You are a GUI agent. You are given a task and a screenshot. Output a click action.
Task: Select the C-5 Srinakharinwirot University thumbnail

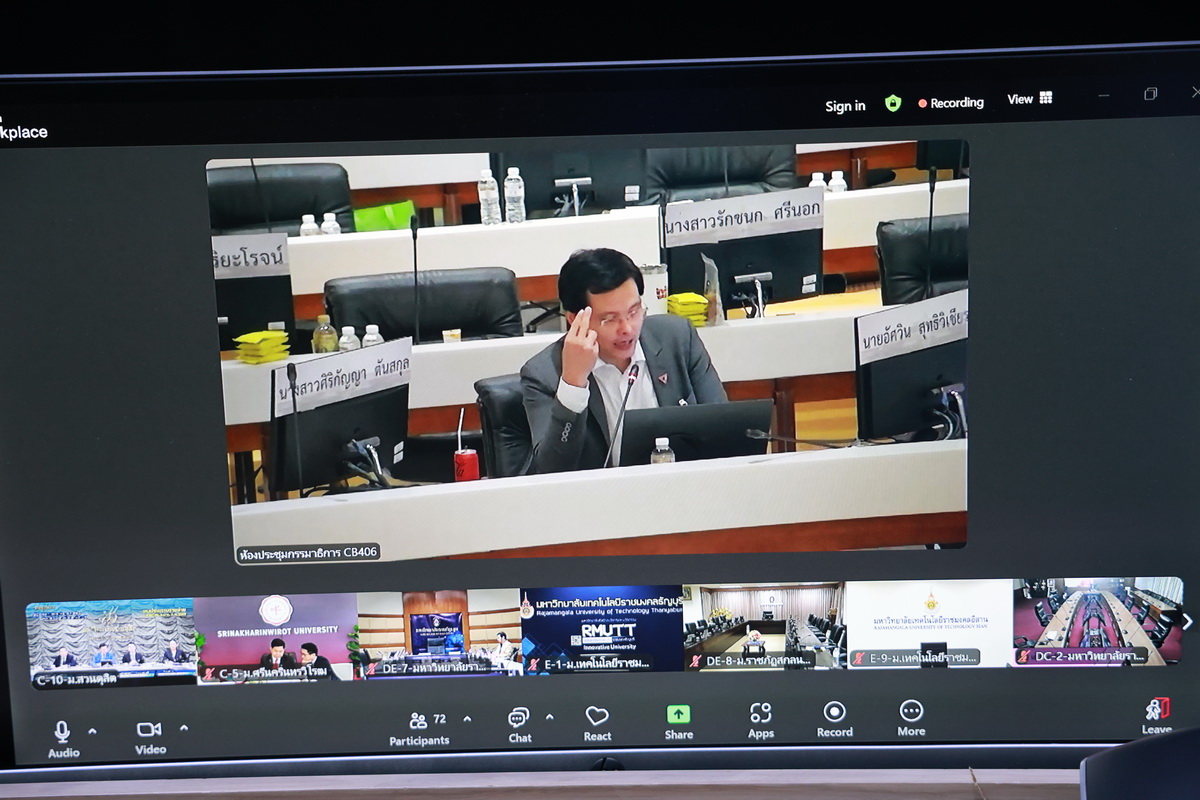pyautogui.click(x=276, y=638)
